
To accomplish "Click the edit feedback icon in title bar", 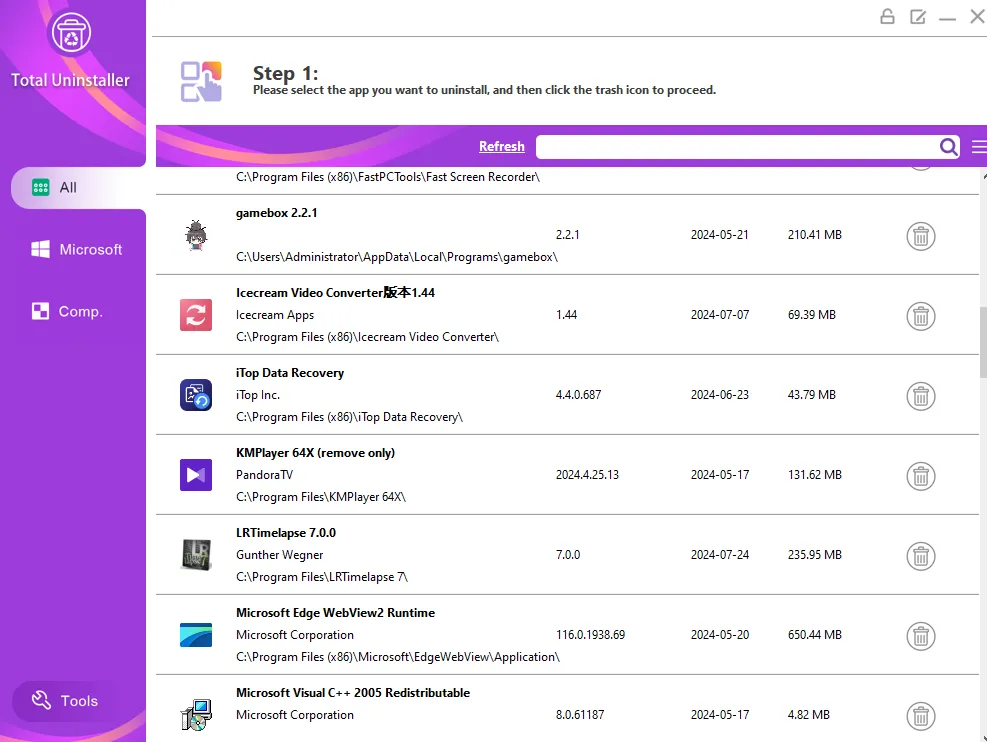I will click(x=918, y=16).
